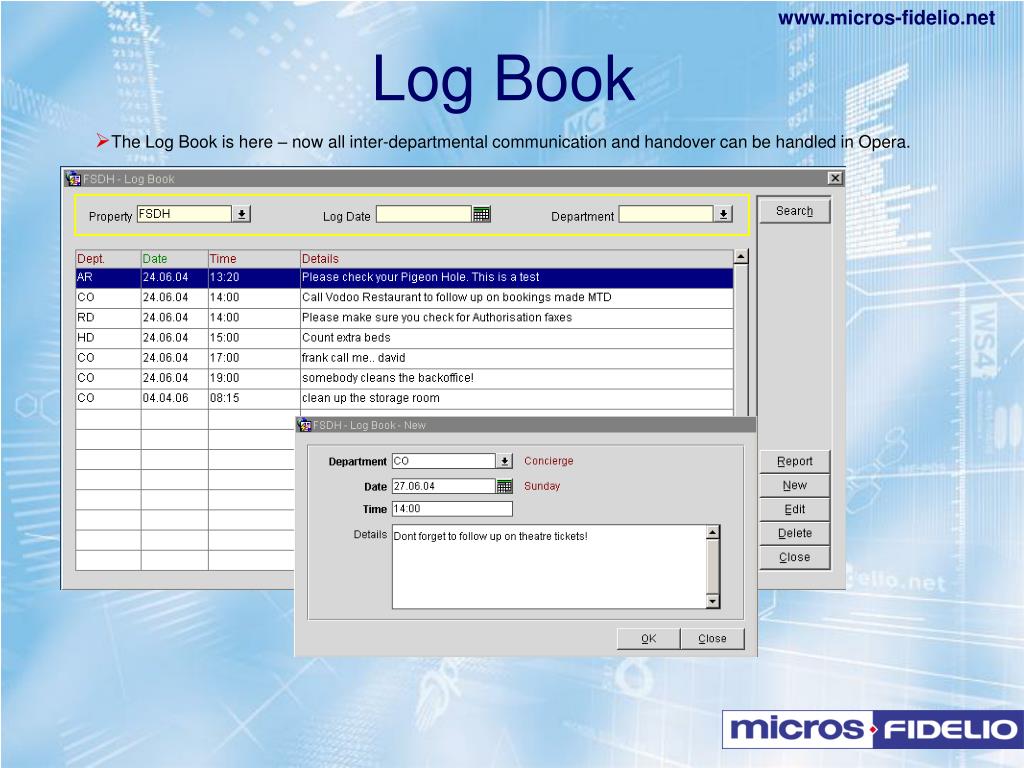Click the Department filter input field
Screen dimensions: 1024x768
pyautogui.click(x=666, y=214)
